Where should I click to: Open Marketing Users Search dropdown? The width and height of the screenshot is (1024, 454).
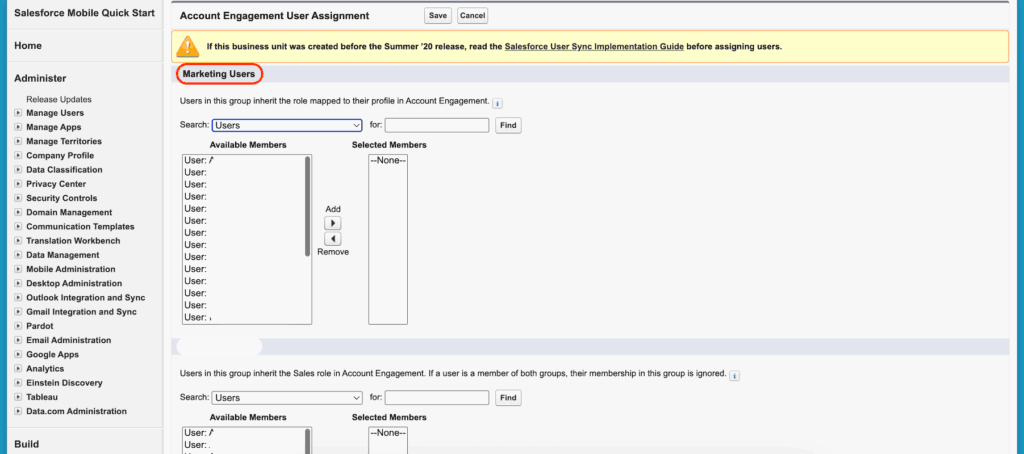(287, 125)
